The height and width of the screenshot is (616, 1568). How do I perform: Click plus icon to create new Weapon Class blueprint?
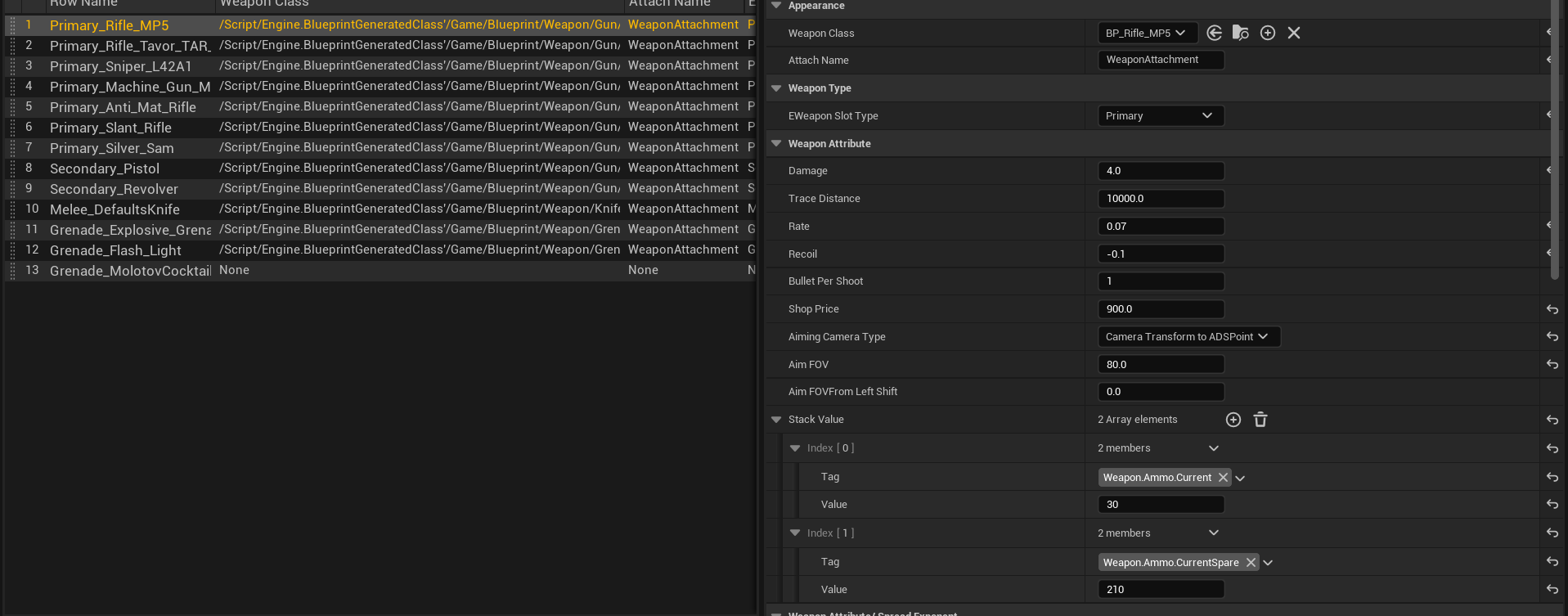pyautogui.click(x=1268, y=33)
